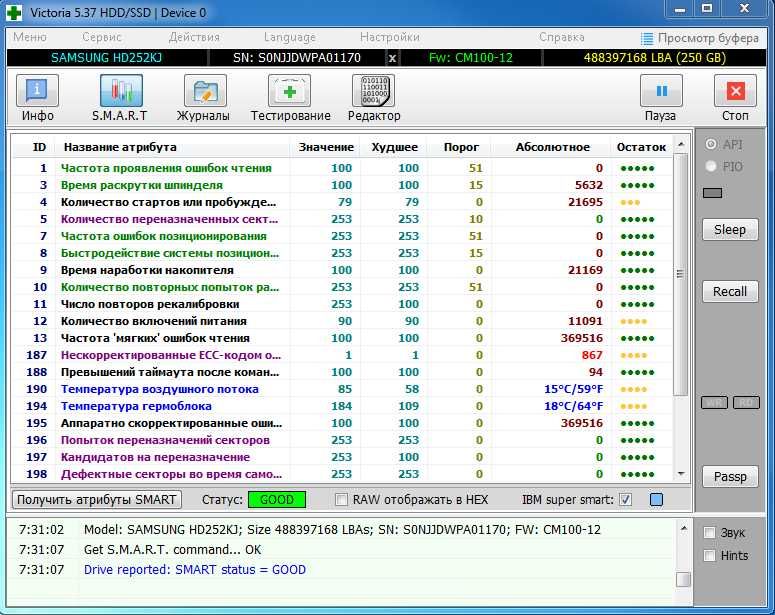This screenshot has height=615, width=775.
Task: Click the Passp button
Action: tap(730, 477)
